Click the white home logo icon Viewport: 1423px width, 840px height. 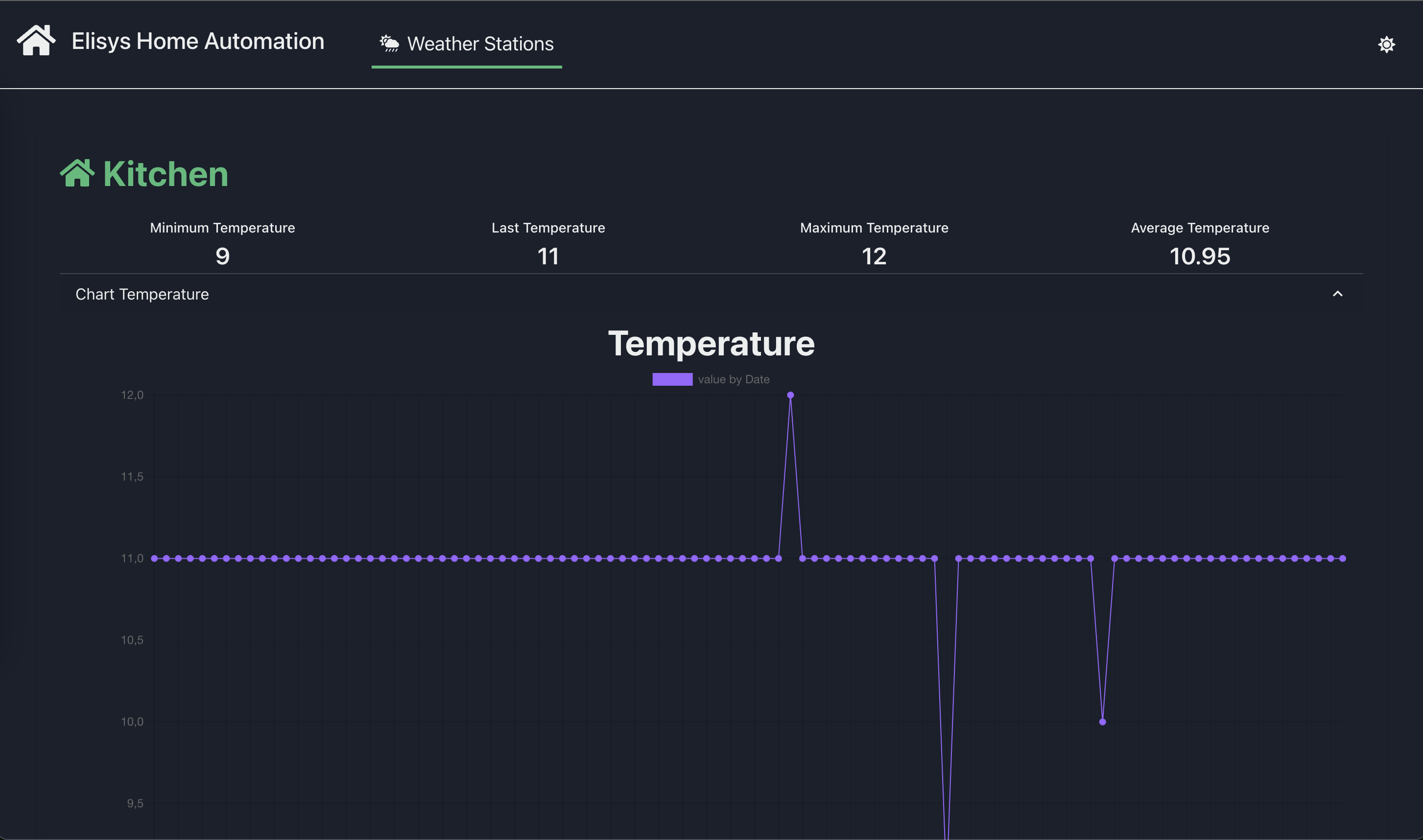(x=36, y=41)
